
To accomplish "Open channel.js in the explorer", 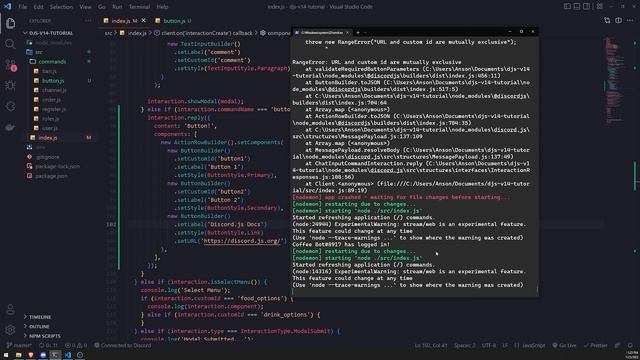I will [x=54, y=90].
